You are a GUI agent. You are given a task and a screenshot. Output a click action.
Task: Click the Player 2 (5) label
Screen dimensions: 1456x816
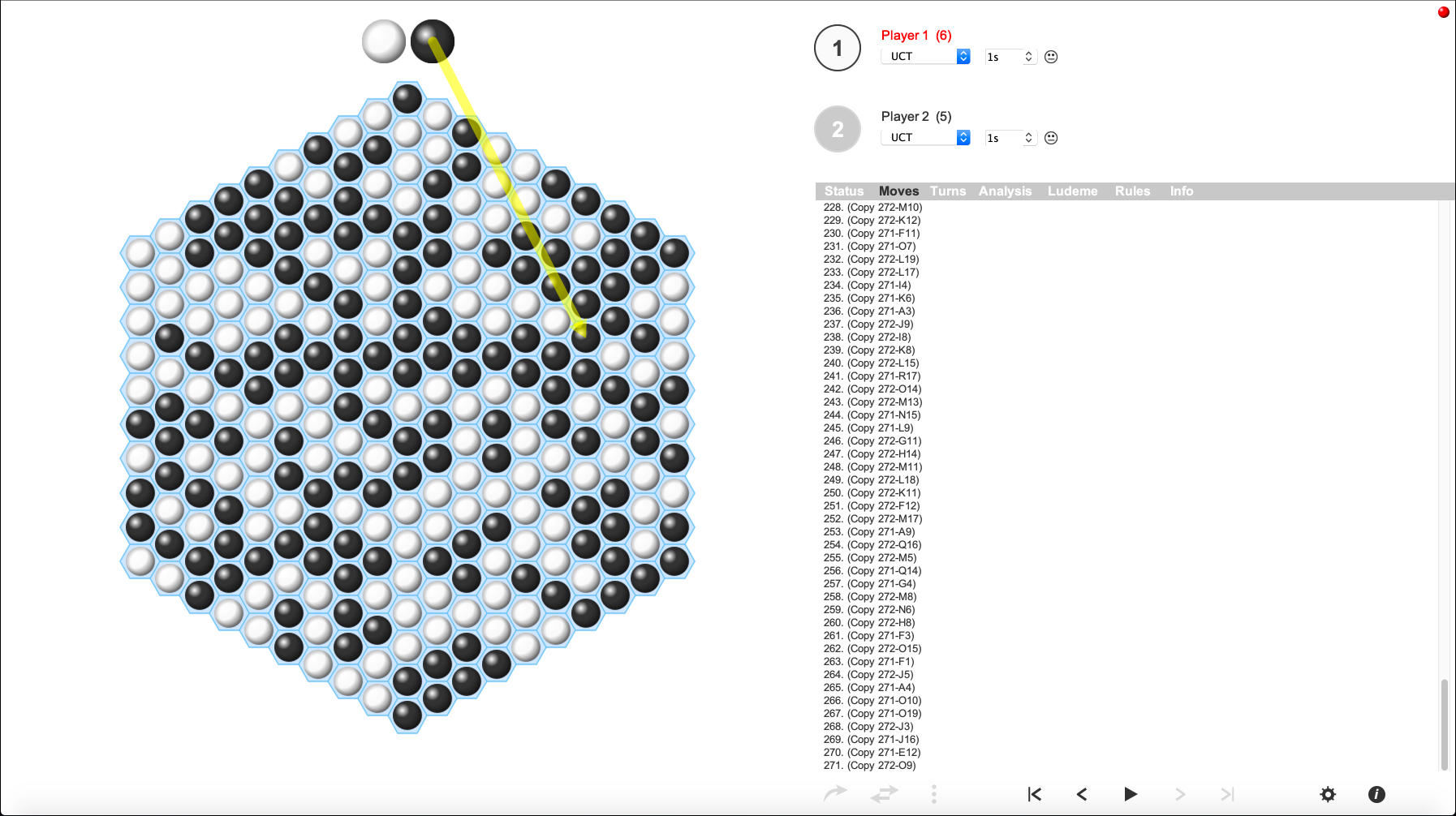916,117
